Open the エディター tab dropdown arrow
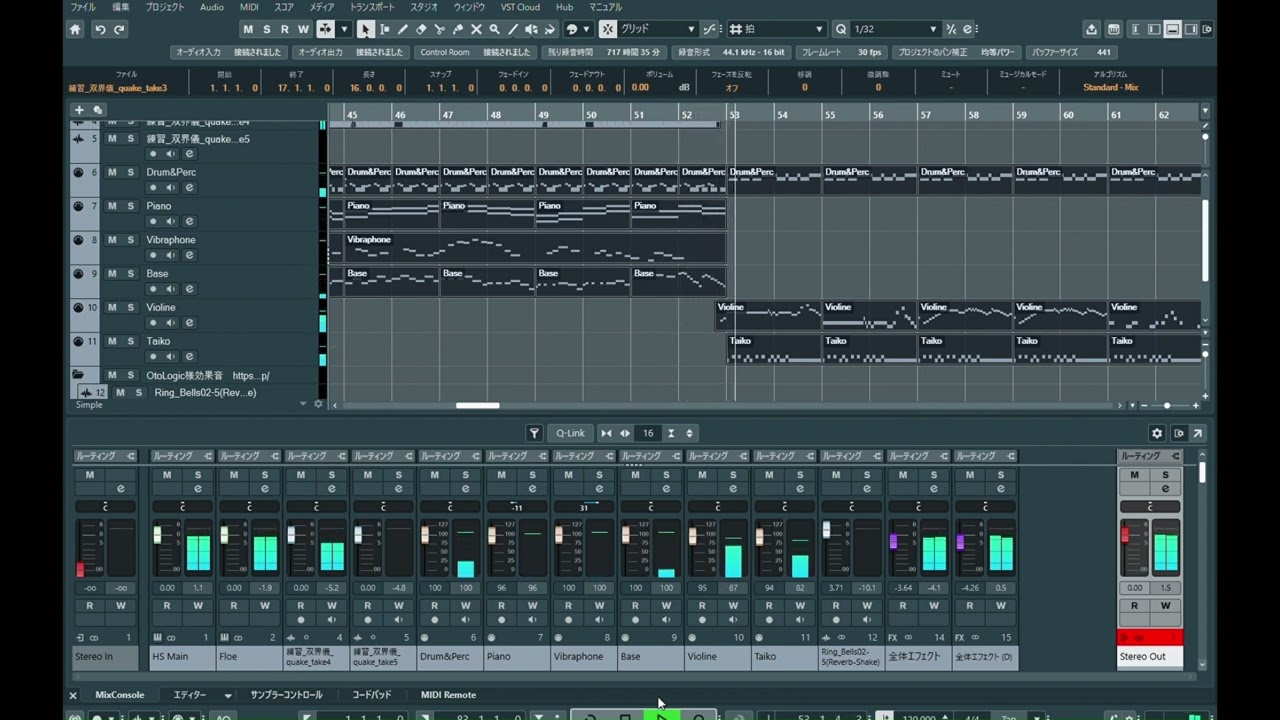This screenshot has height=720, width=1280. click(228, 695)
